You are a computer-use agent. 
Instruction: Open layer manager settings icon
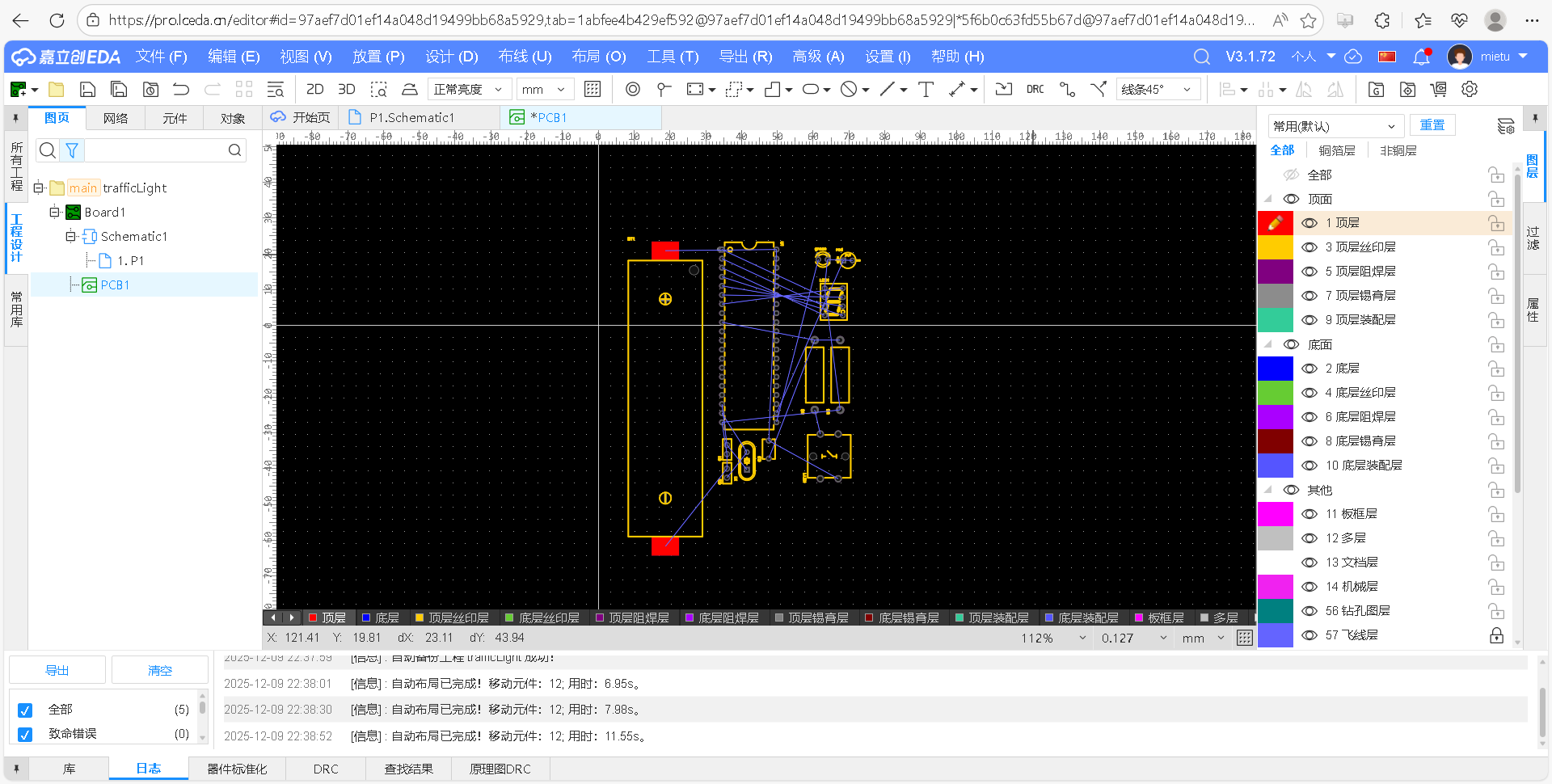(1505, 126)
